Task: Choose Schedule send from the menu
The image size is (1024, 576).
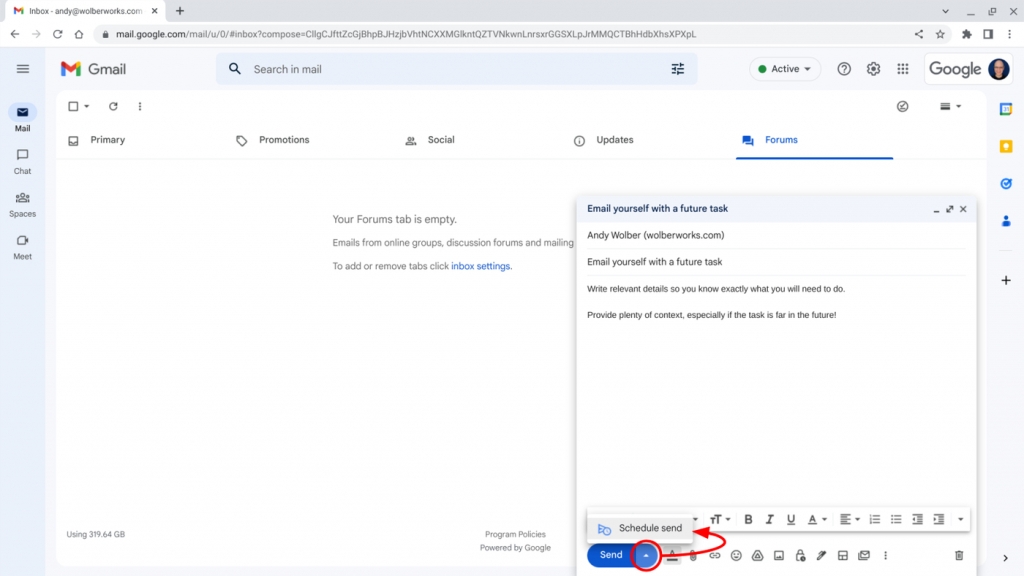Action: click(648, 527)
